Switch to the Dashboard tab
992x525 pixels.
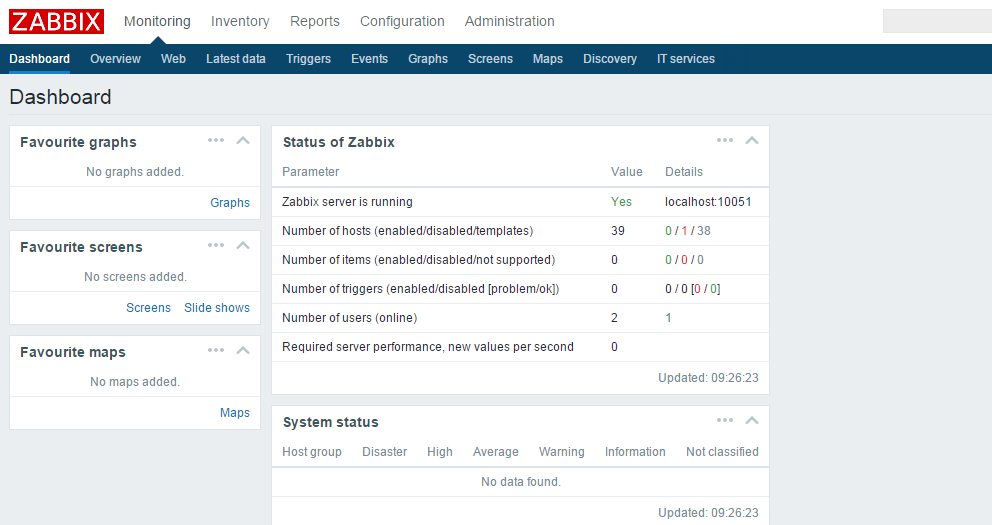coord(39,59)
